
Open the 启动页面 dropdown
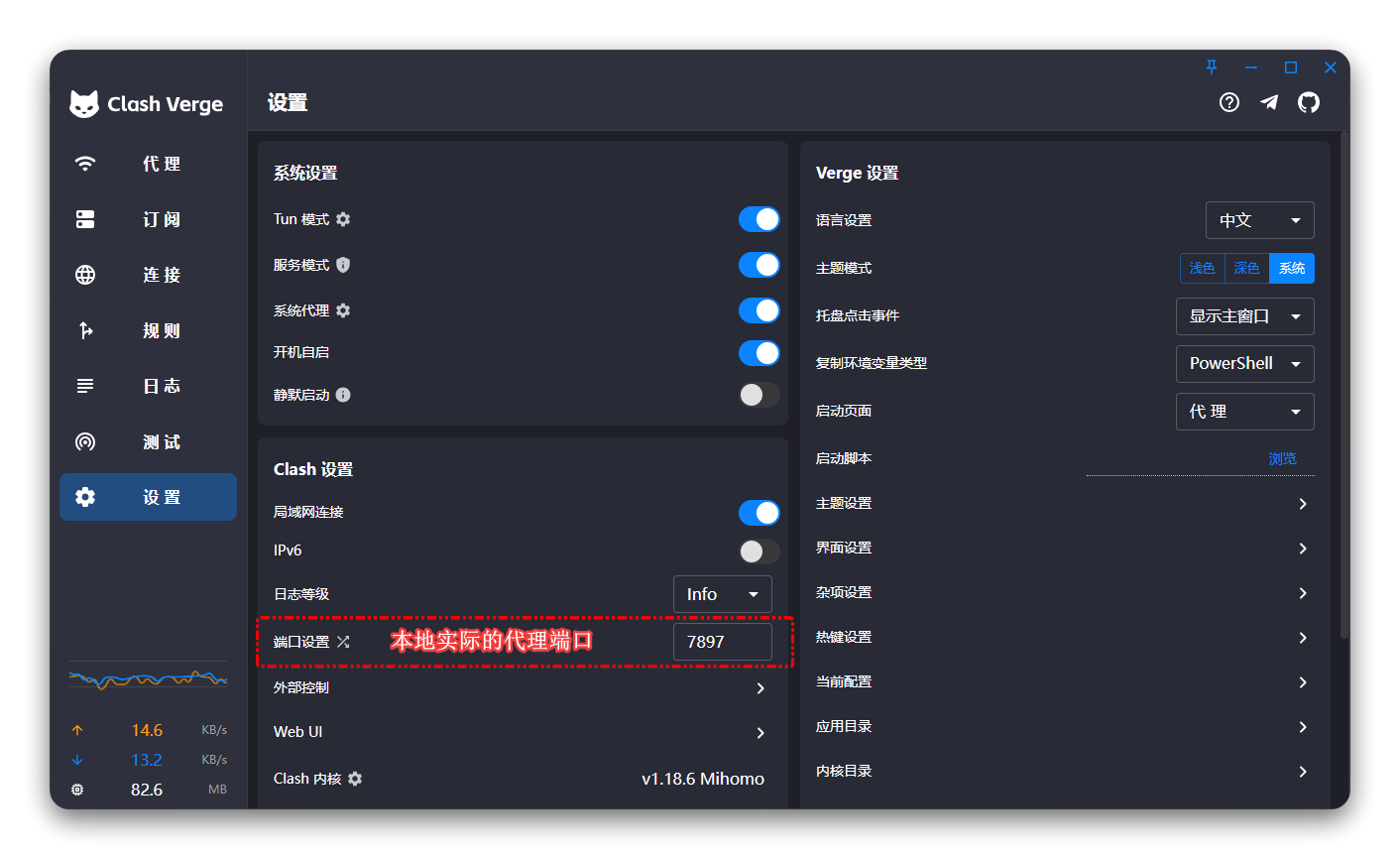click(x=1245, y=412)
